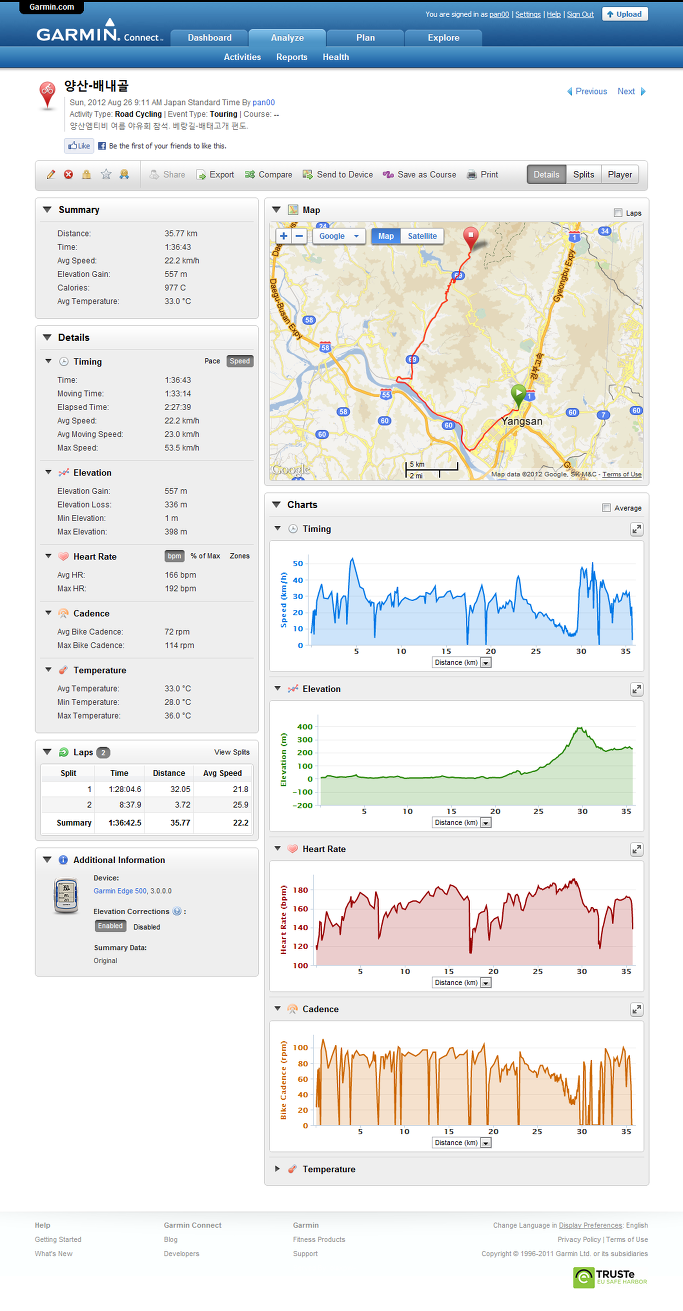
Task: Click Send to Device in toolbar
Action: [x=338, y=174]
